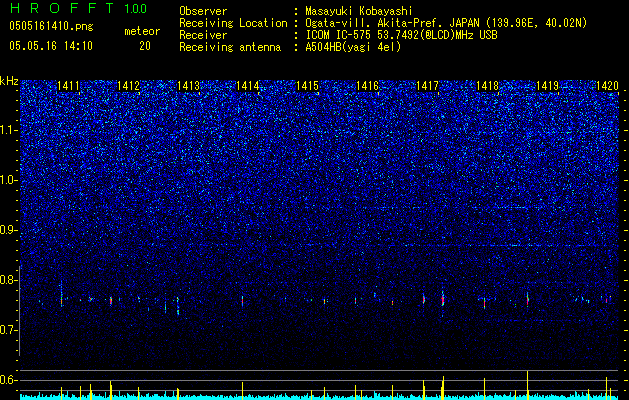Click time marker 1418
Screen dimensions: 629x400
tap(487, 85)
